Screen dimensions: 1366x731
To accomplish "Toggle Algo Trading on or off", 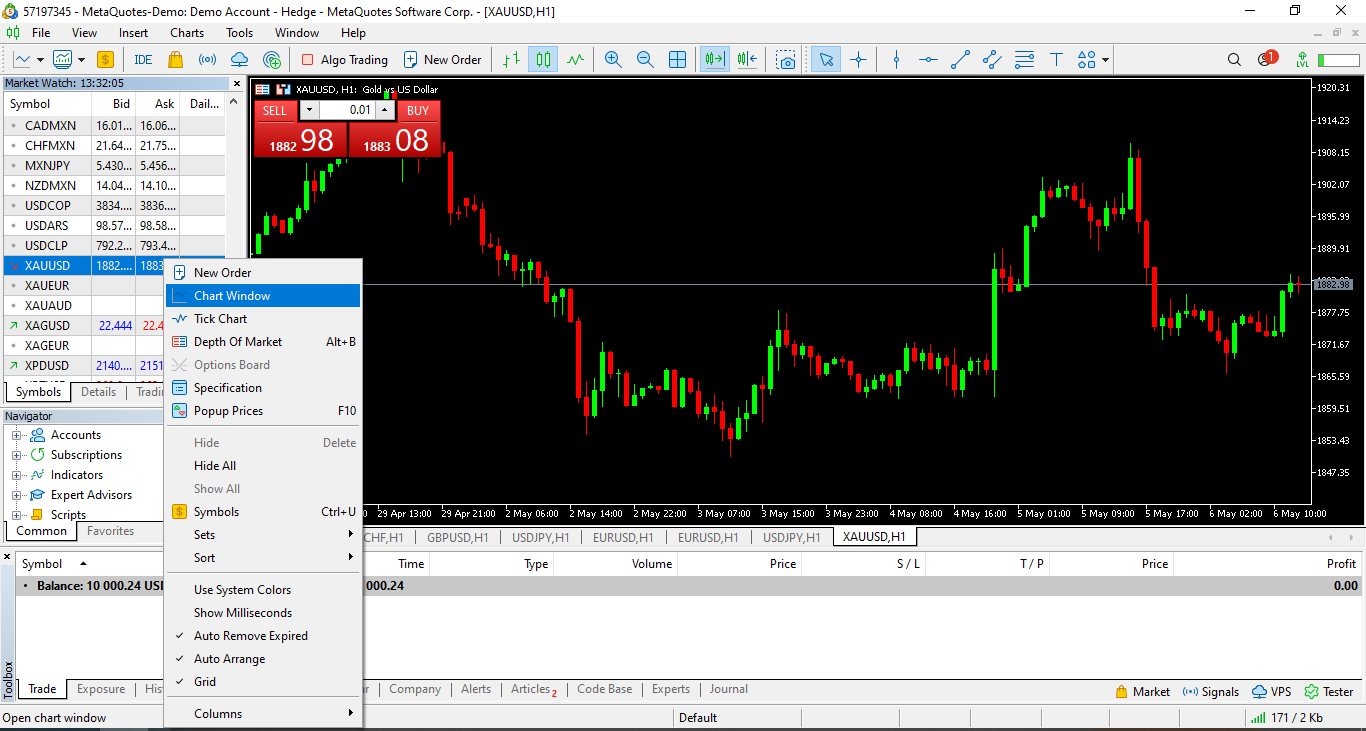I will (344, 59).
